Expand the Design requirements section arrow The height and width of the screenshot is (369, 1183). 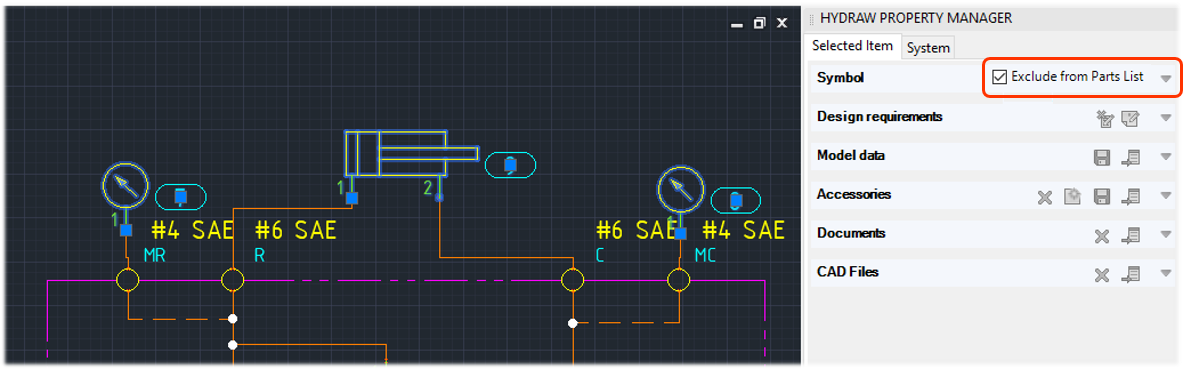[x=1166, y=118]
